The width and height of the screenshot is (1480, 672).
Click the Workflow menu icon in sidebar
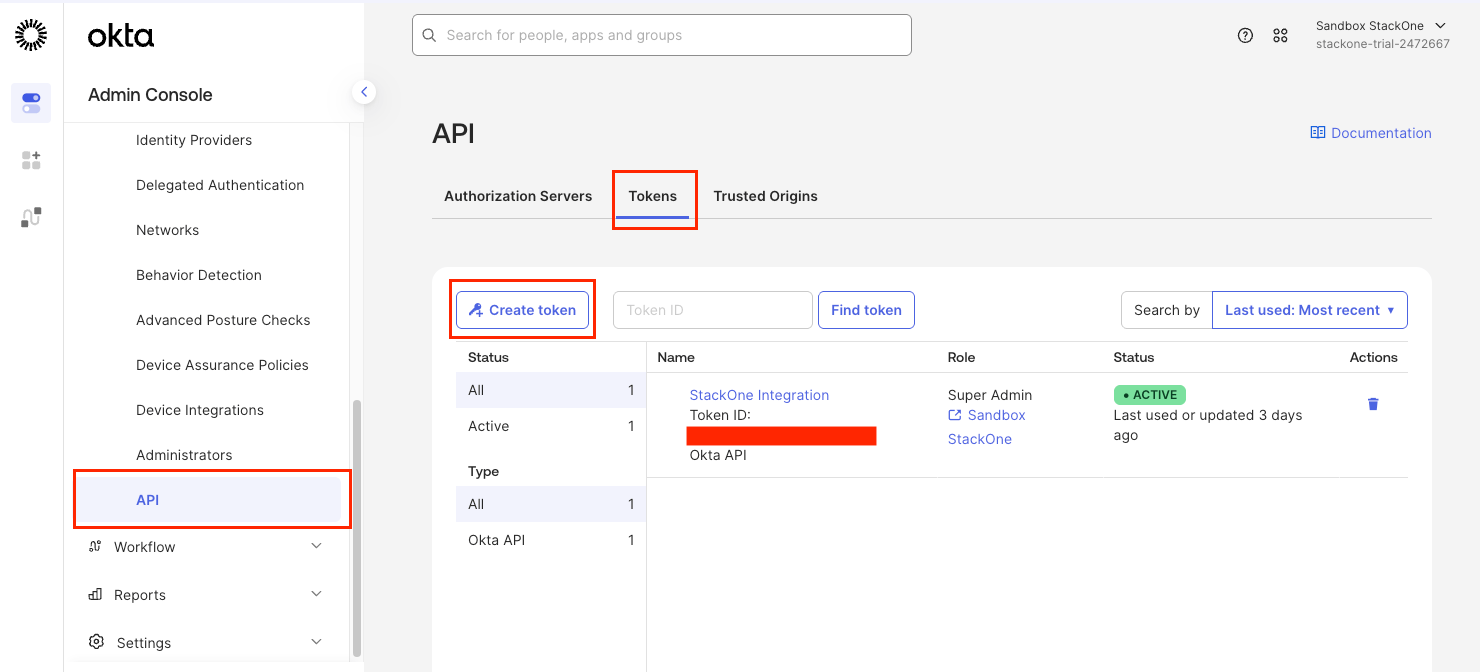click(95, 546)
